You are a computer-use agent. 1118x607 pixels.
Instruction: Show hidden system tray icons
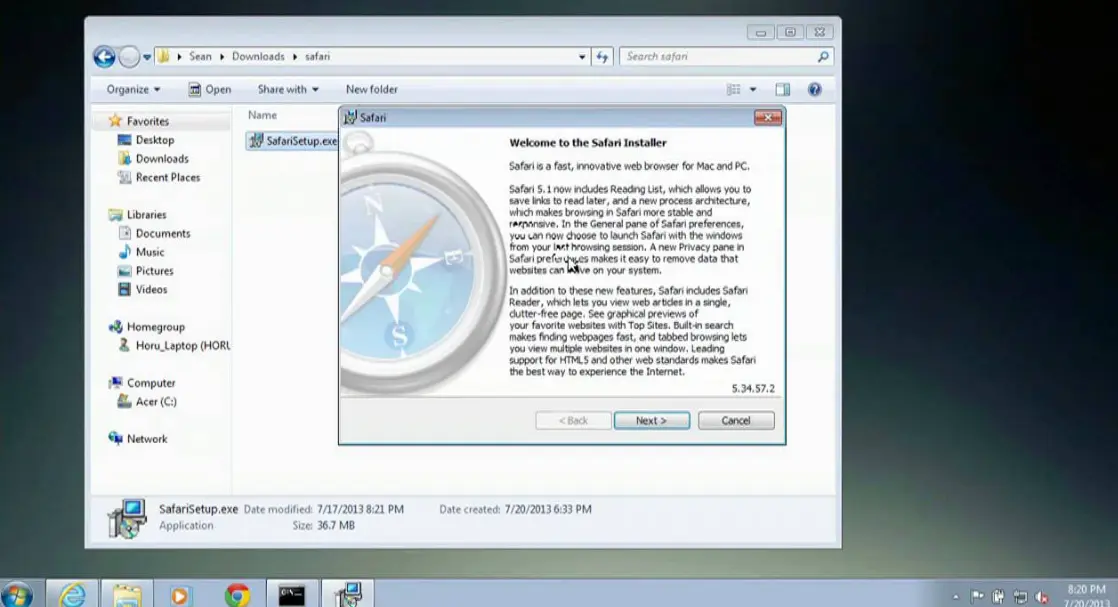click(x=955, y=597)
